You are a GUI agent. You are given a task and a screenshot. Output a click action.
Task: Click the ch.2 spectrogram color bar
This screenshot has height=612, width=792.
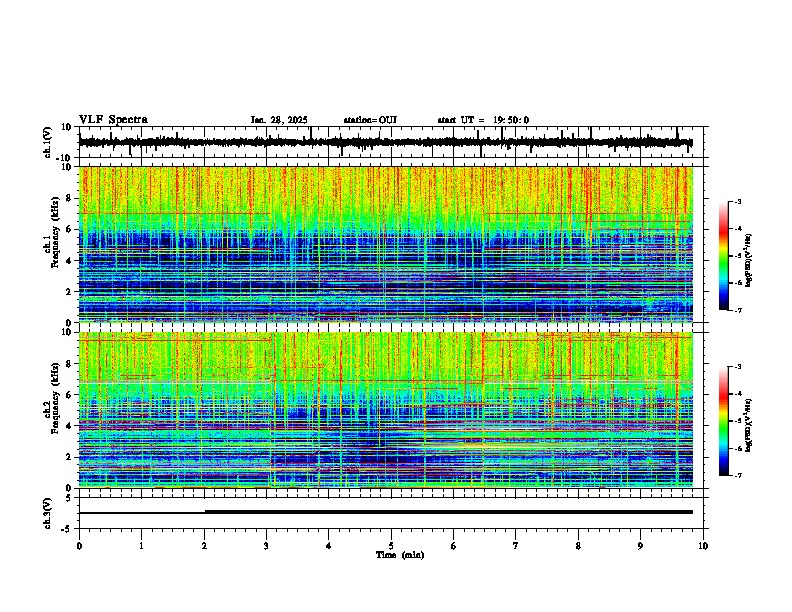(x=724, y=421)
